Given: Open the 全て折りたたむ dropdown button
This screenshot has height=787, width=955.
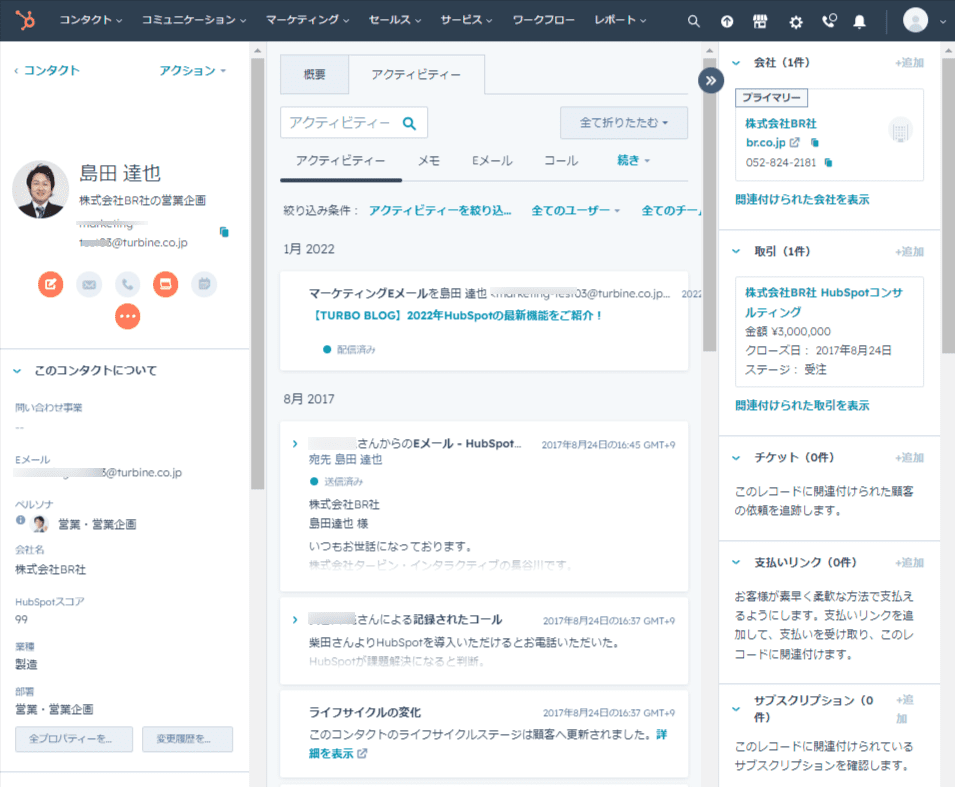Looking at the screenshot, I should coord(624,123).
